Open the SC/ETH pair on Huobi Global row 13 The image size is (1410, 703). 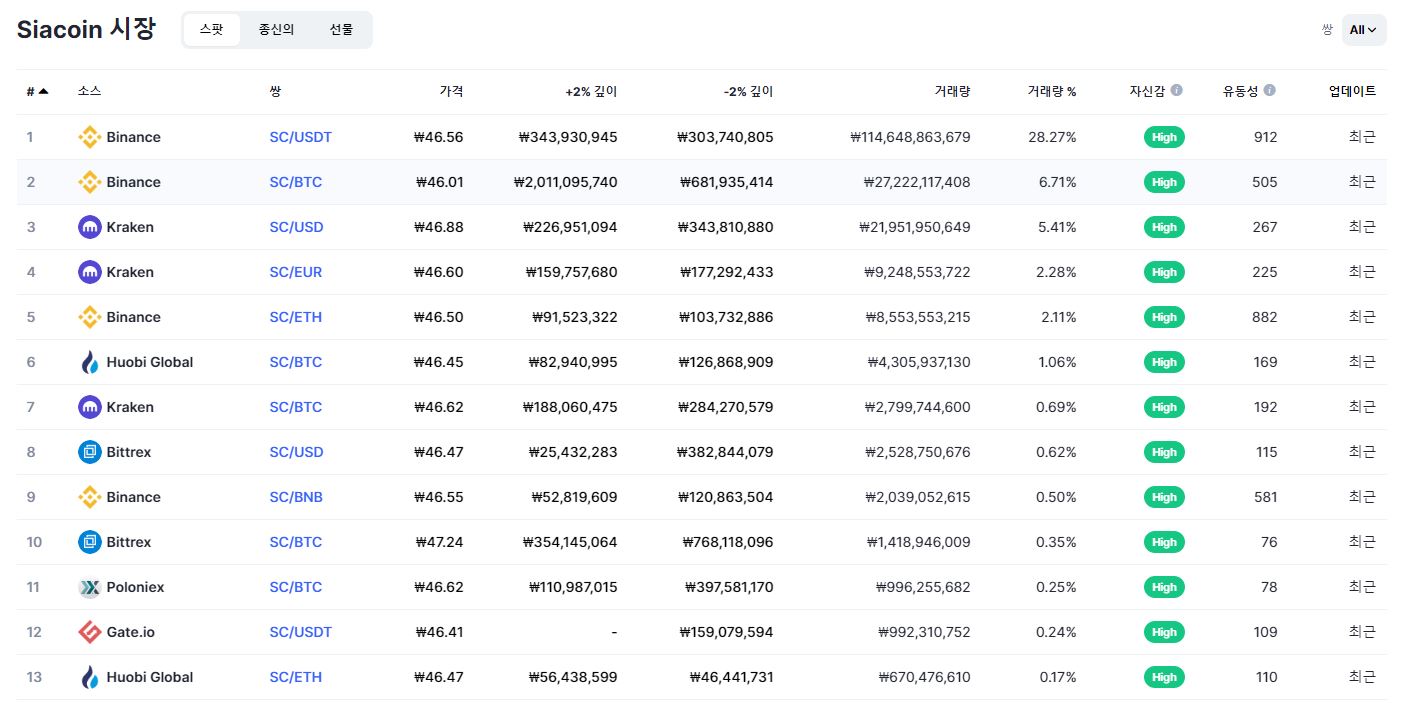pyautogui.click(x=296, y=677)
